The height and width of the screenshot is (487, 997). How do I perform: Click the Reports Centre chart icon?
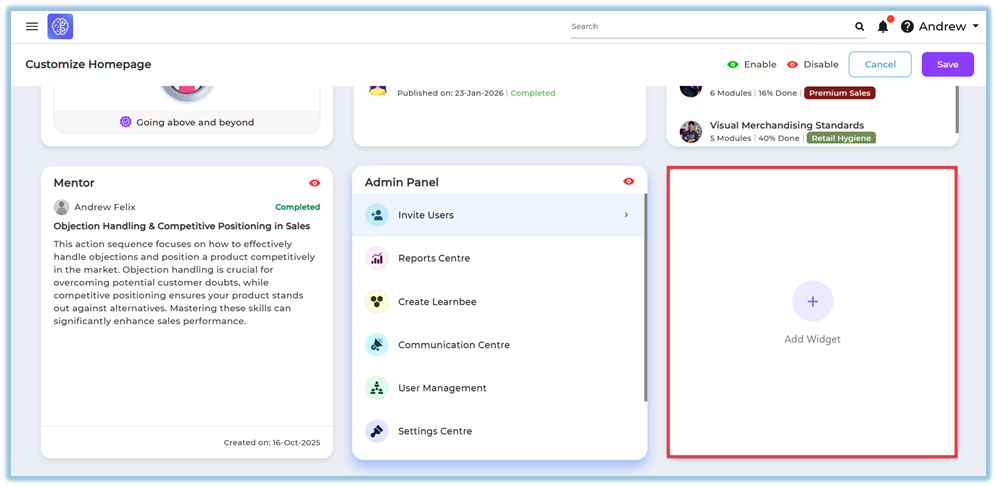(377, 259)
